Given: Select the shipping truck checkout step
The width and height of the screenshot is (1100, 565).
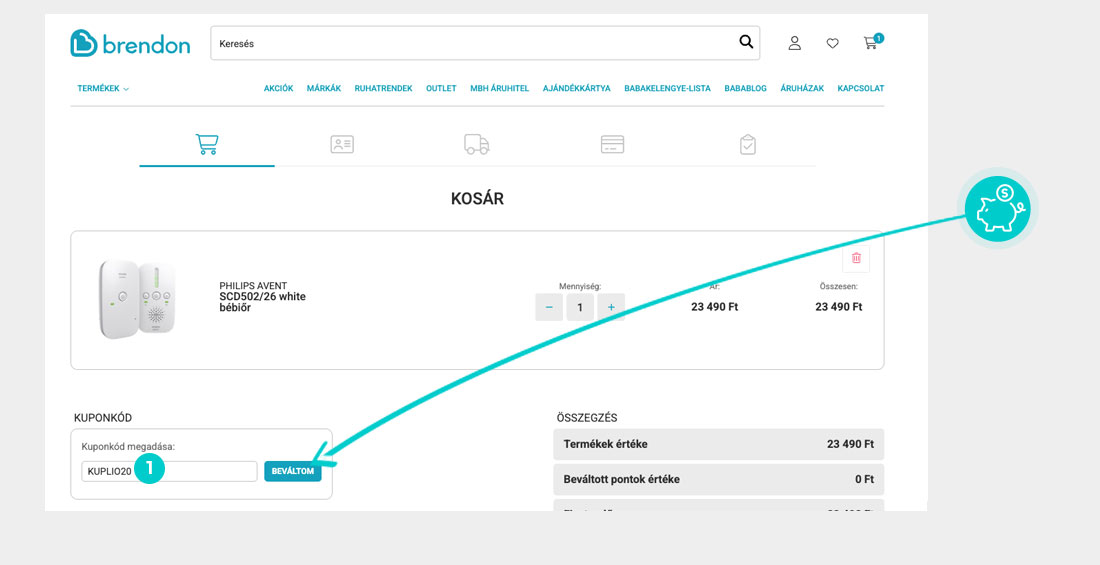Looking at the screenshot, I should [x=477, y=144].
